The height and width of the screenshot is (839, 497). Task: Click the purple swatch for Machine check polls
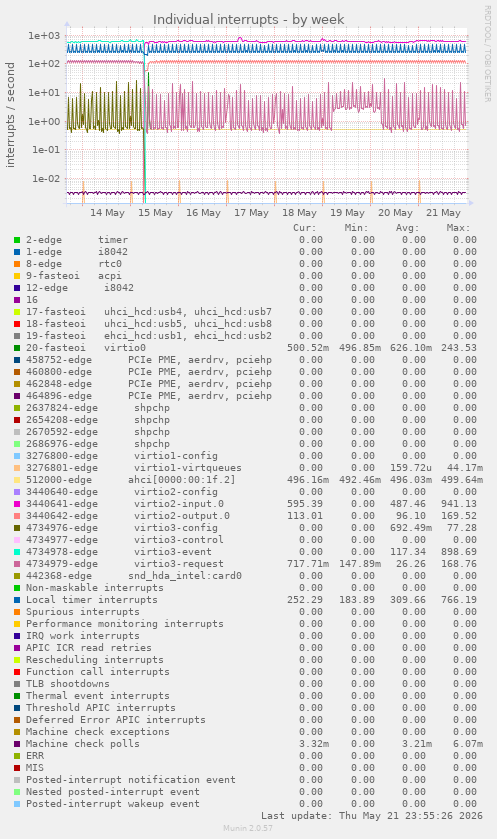pos(17,744)
